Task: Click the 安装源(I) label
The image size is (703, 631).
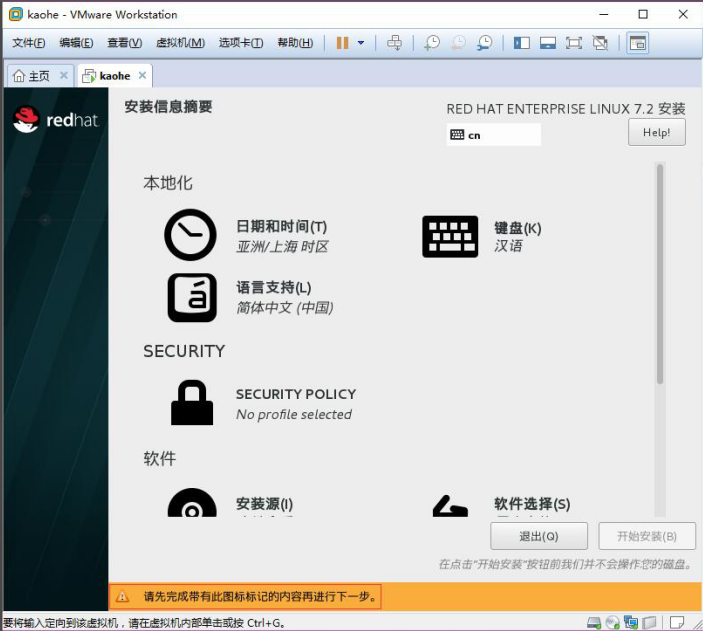Action: point(265,504)
